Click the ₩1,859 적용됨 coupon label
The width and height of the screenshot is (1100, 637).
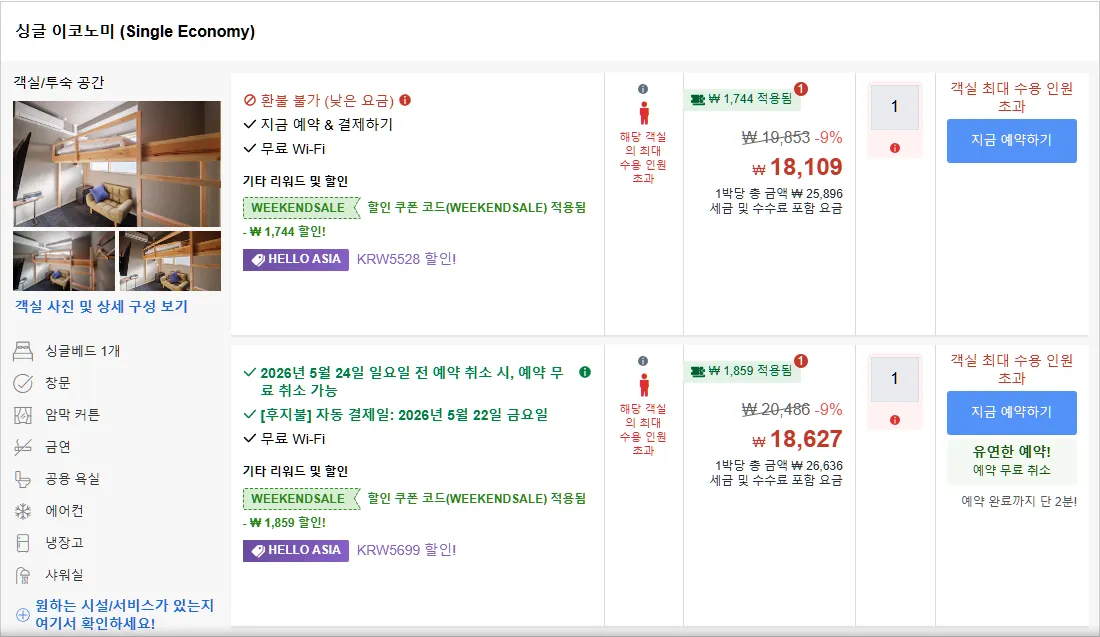742,371
